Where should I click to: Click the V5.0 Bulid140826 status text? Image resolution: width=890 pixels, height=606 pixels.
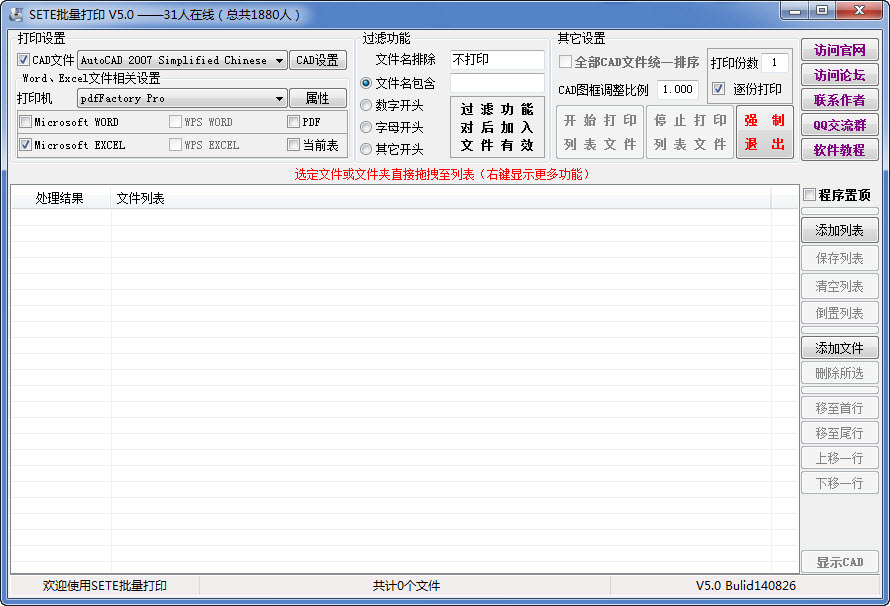pos(746,586)
